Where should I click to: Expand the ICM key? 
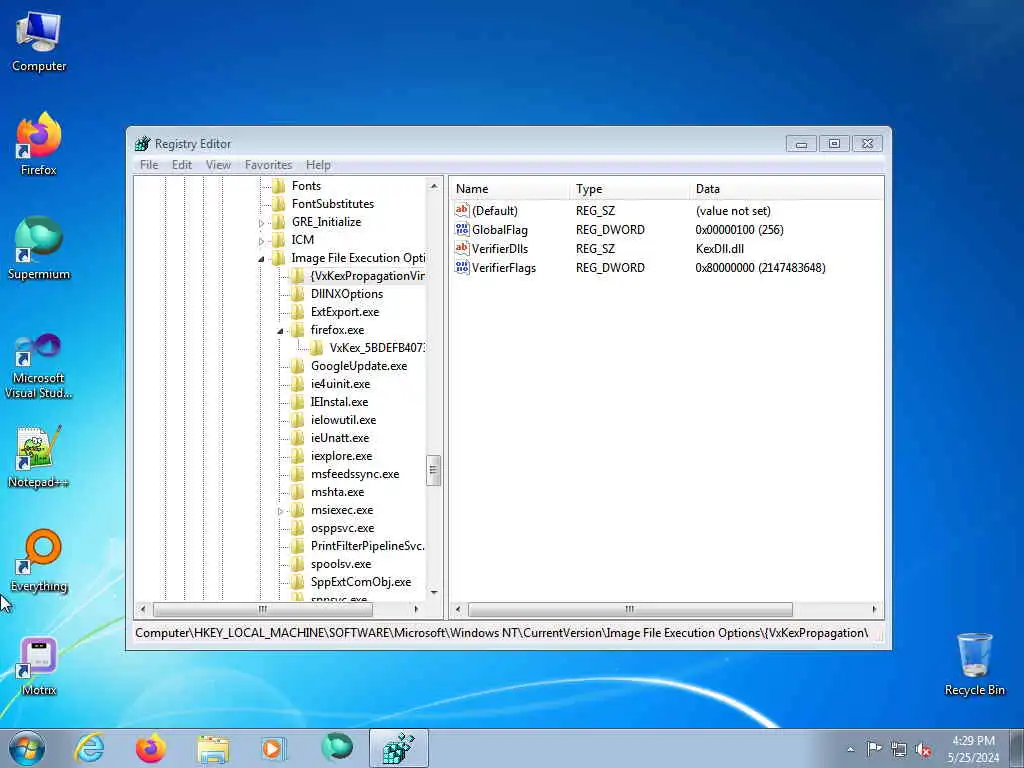261,241
